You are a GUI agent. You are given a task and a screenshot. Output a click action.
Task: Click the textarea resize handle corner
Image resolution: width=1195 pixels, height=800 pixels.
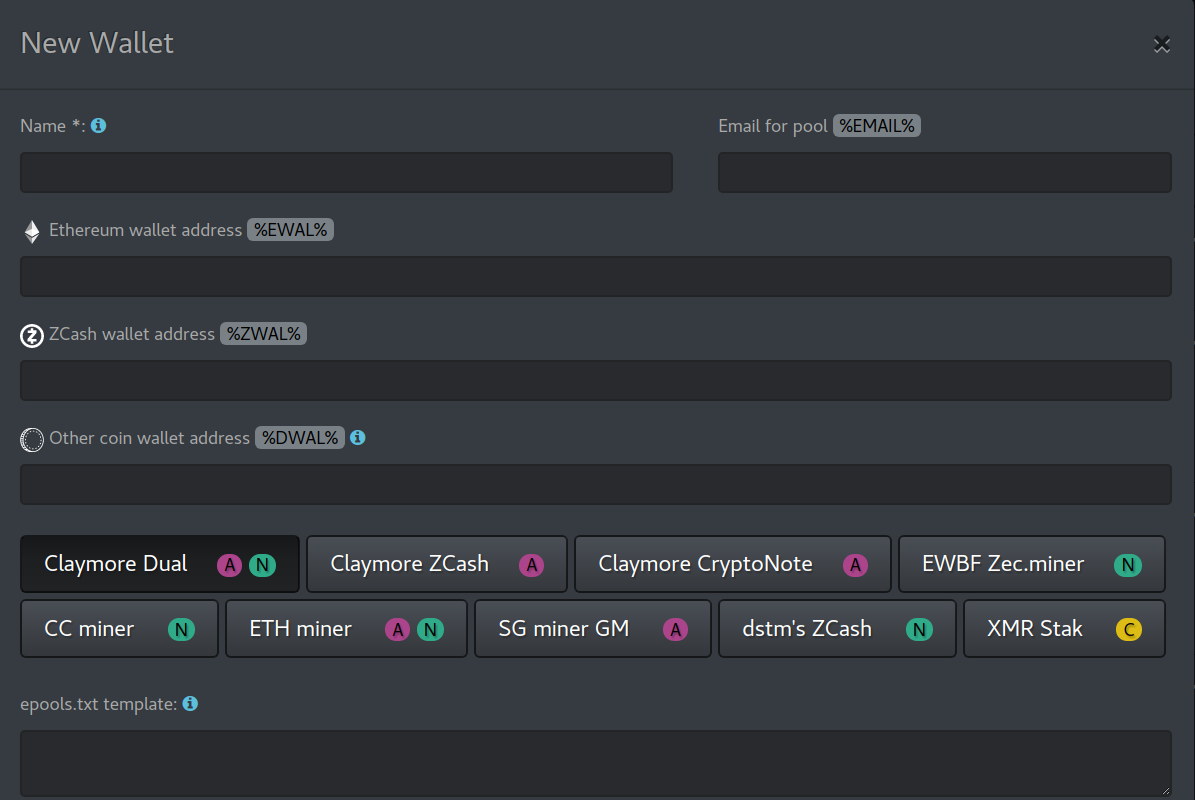pyautogui.click(x=1165, y=791)
